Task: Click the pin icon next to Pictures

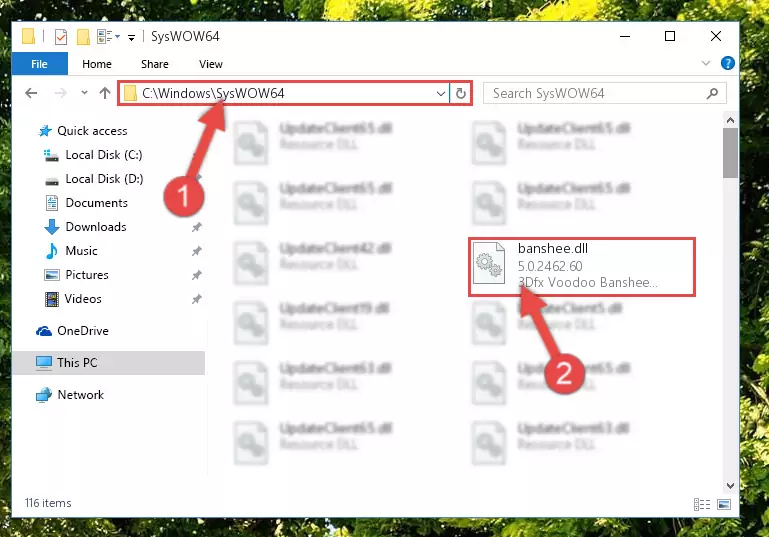Action: point(197,275)
